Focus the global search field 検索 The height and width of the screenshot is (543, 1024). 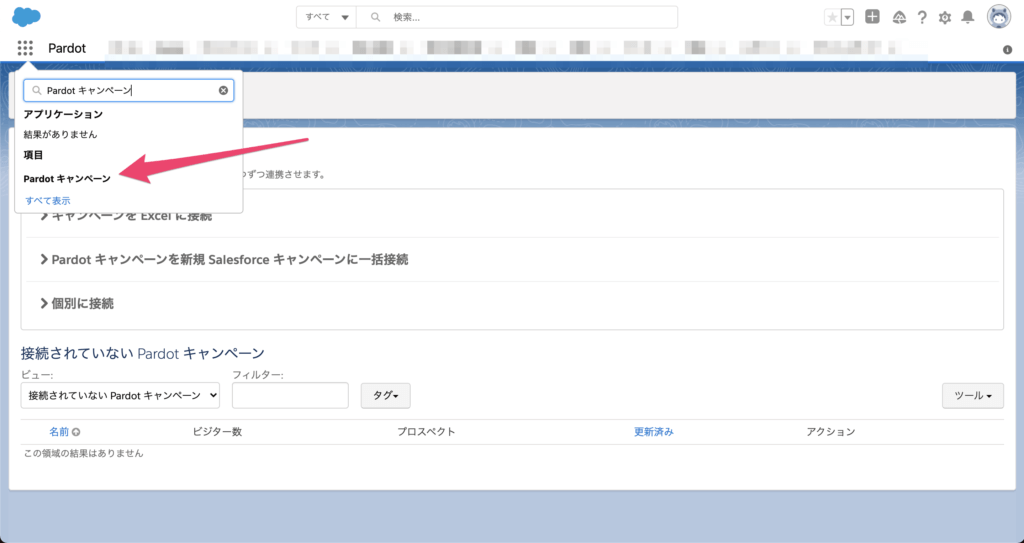pyautogui.click(x=517, y=17)
